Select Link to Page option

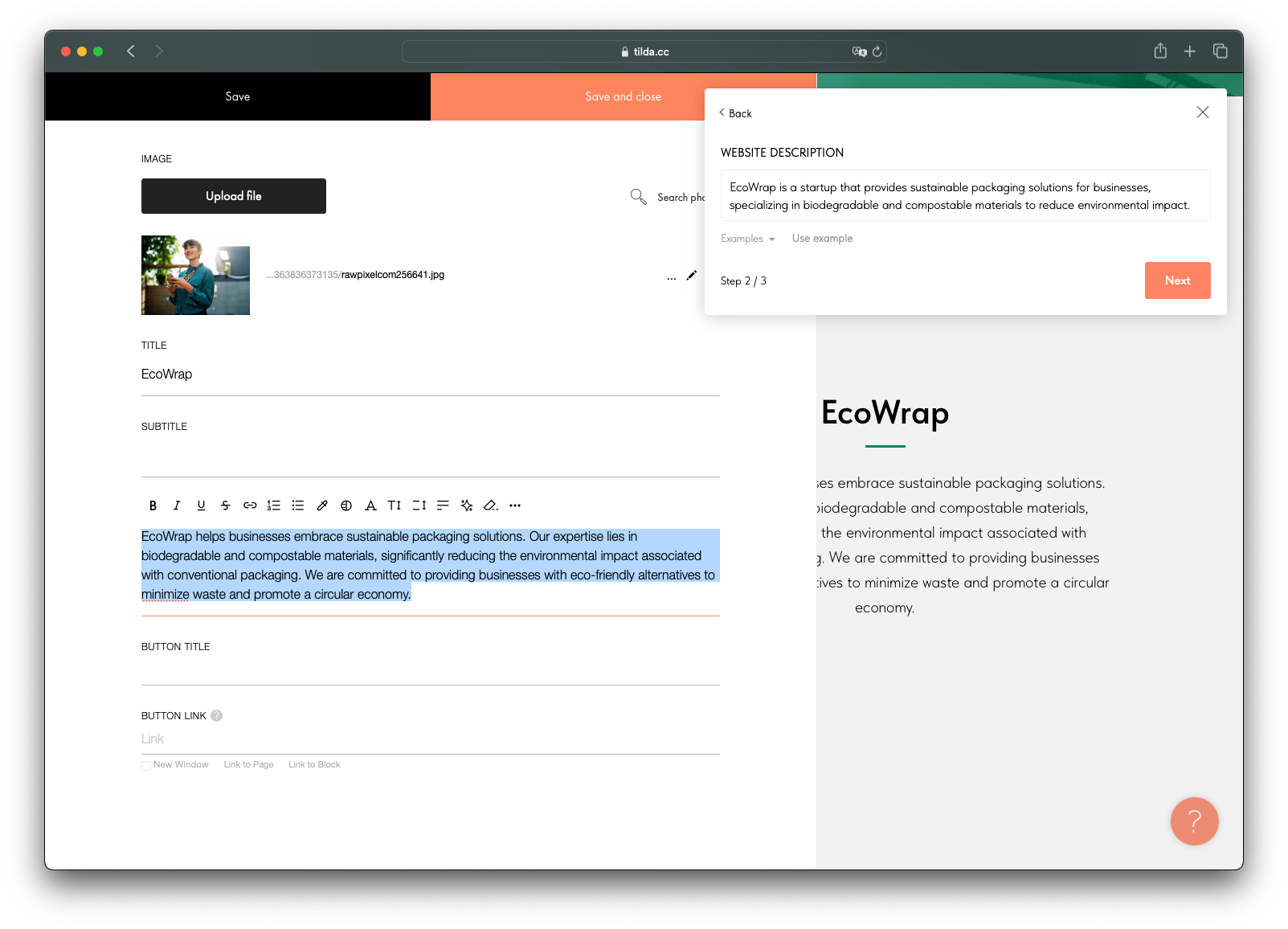248,764
